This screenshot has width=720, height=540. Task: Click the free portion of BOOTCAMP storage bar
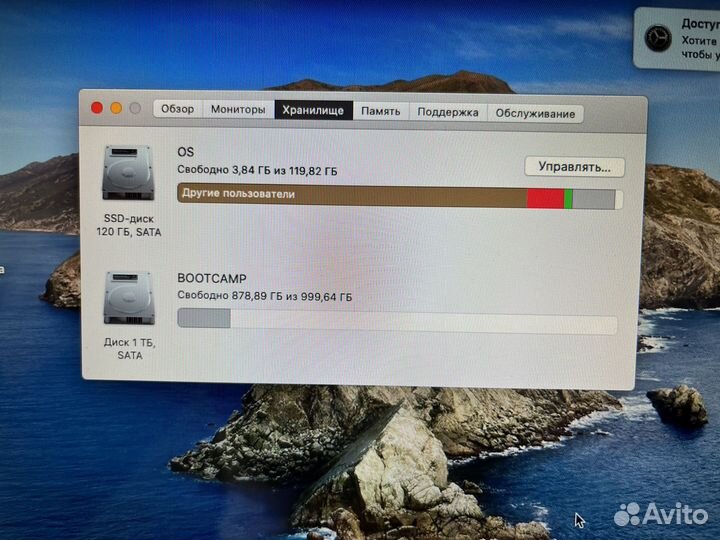(x=424, y=324)
